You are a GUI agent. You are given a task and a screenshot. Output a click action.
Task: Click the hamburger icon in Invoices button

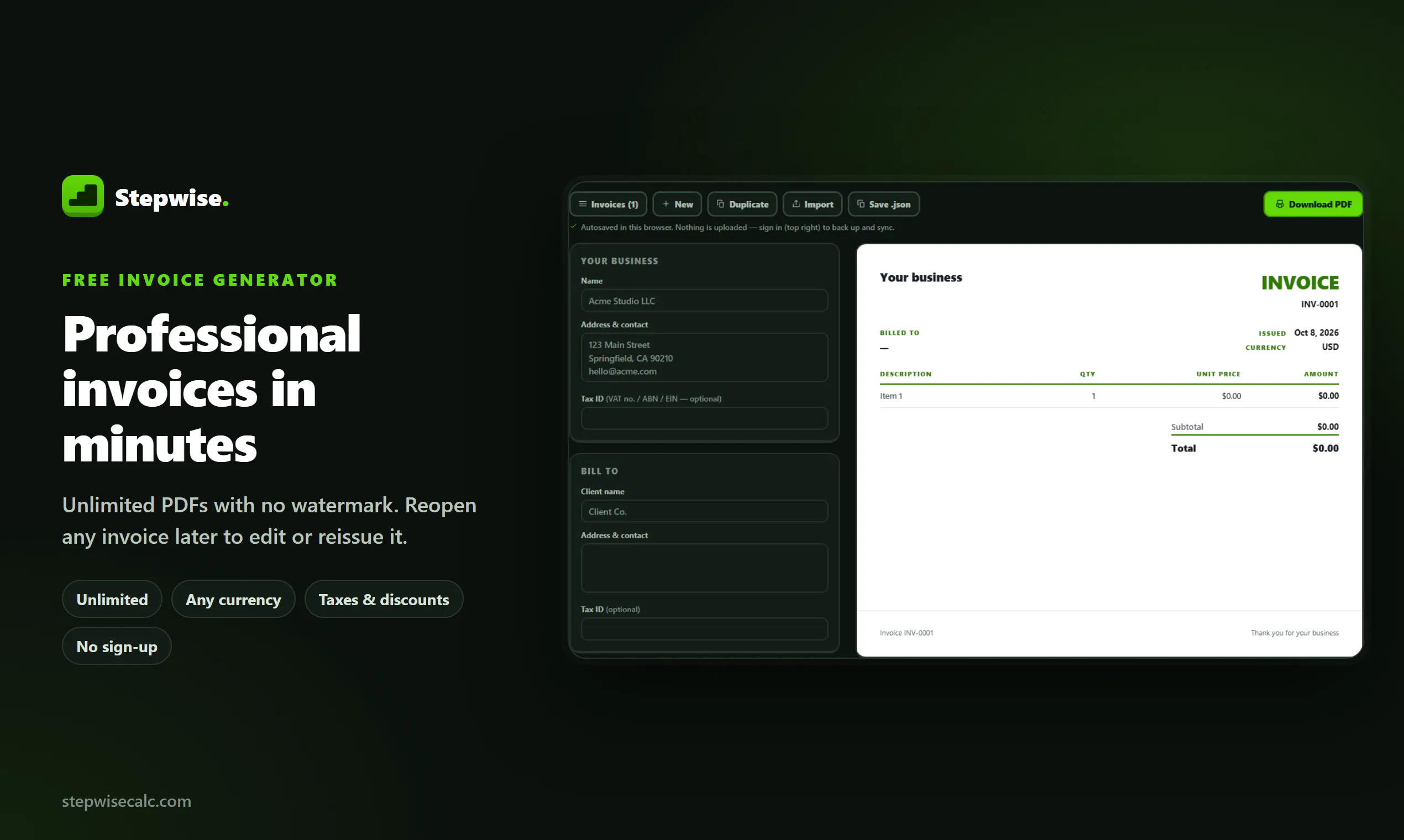coord(583,204)
